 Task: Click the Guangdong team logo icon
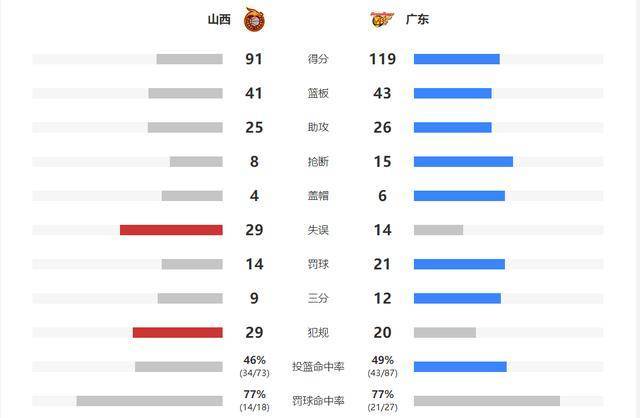(382, 19)
